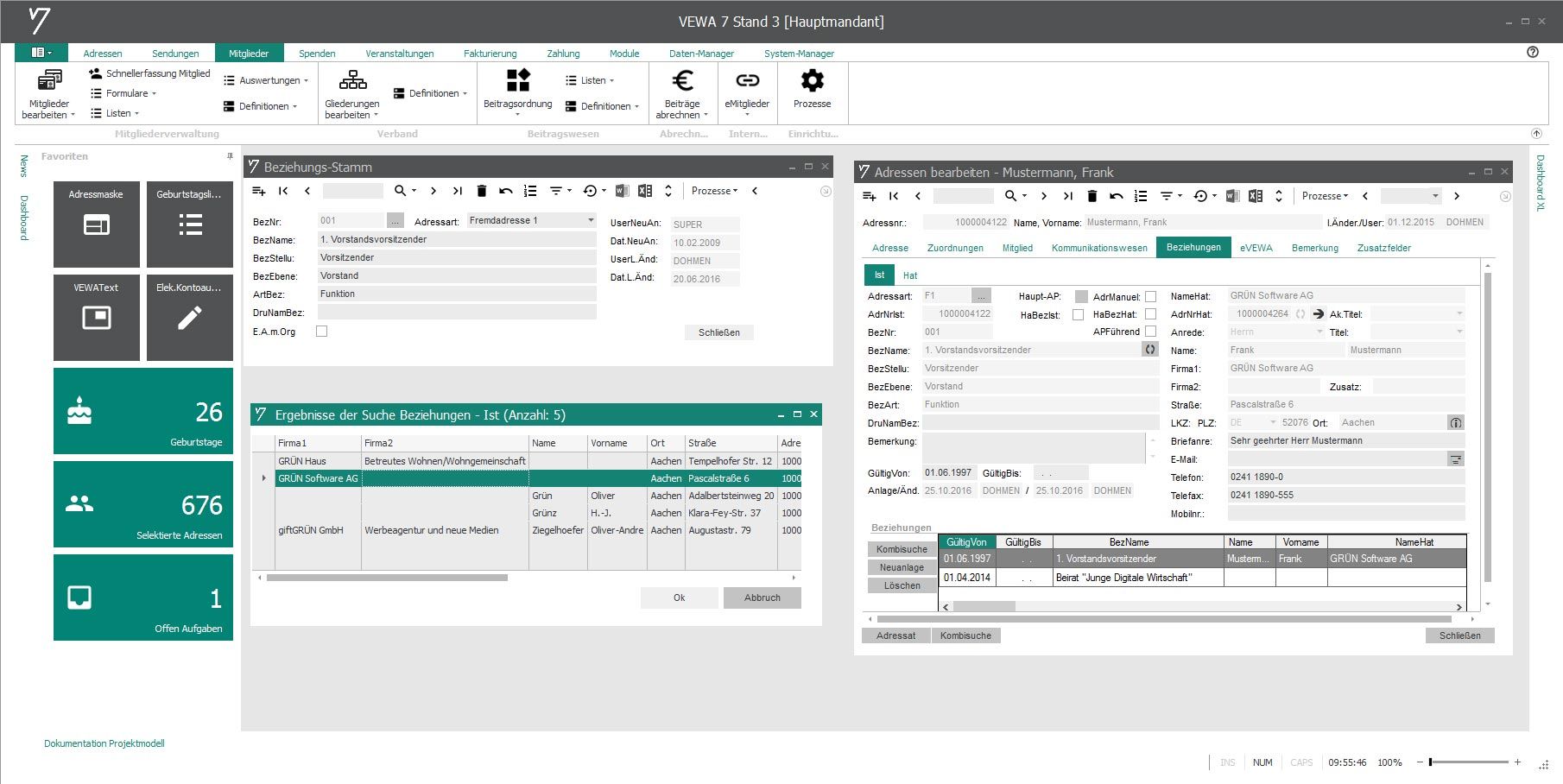The width and height of the screenshot is (1563, 784).
Task: Toggle the E.A.m.Org checkbox
Action: coord(321,332)
